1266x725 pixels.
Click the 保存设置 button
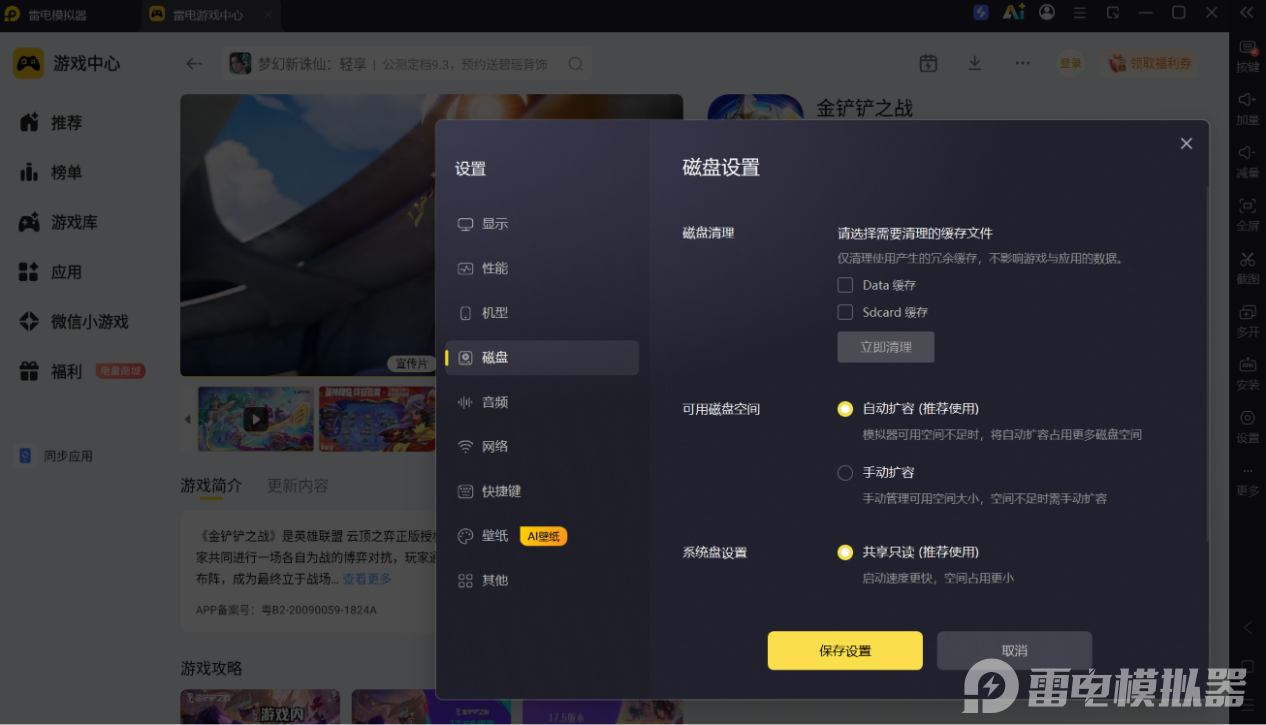845,650
